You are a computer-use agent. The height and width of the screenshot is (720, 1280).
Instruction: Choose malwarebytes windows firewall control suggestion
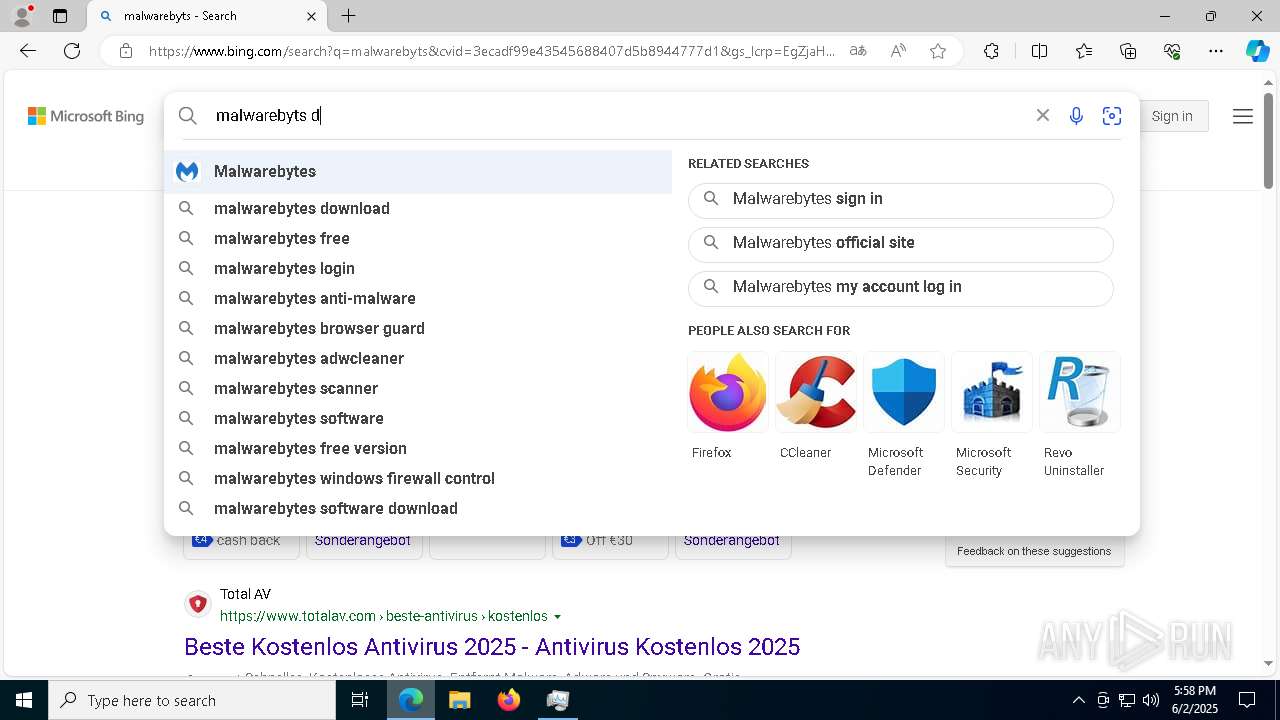[x=418, y=478]
